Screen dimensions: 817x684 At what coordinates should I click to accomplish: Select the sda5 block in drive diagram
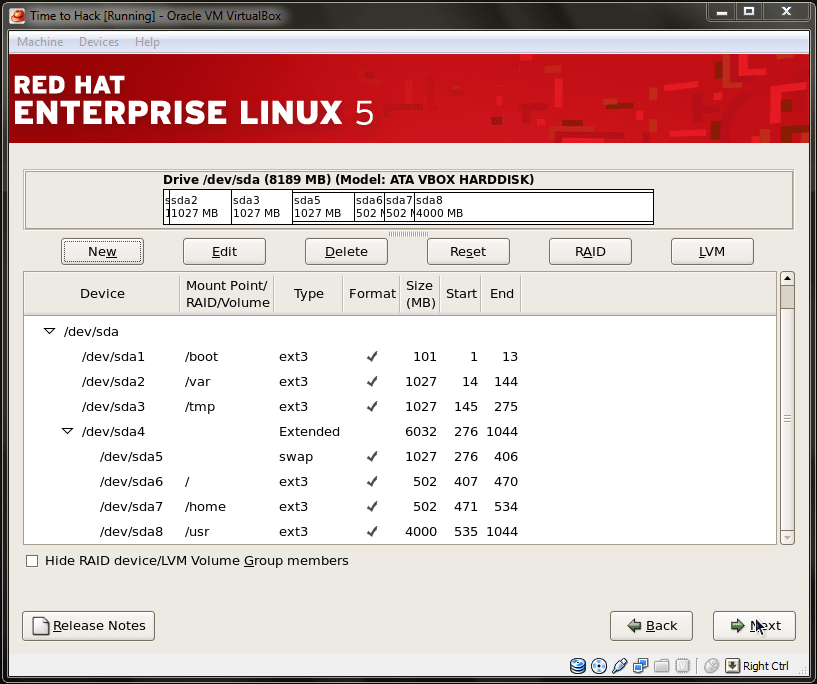(x=323, y=207)
